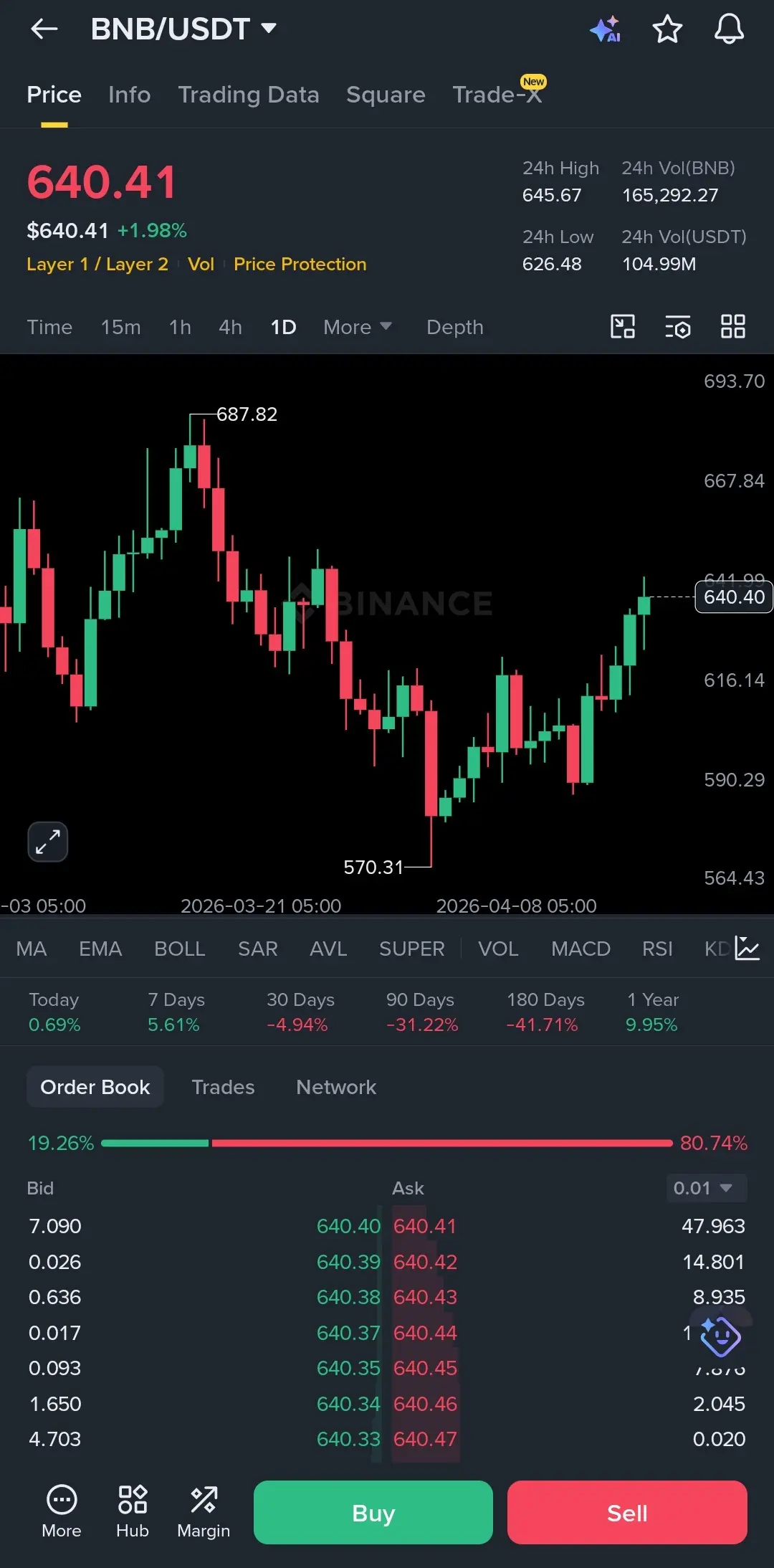Screen dimensions: 774x1568
Task: Toggle the MACD sub-indicator
Action: (580, 949)
